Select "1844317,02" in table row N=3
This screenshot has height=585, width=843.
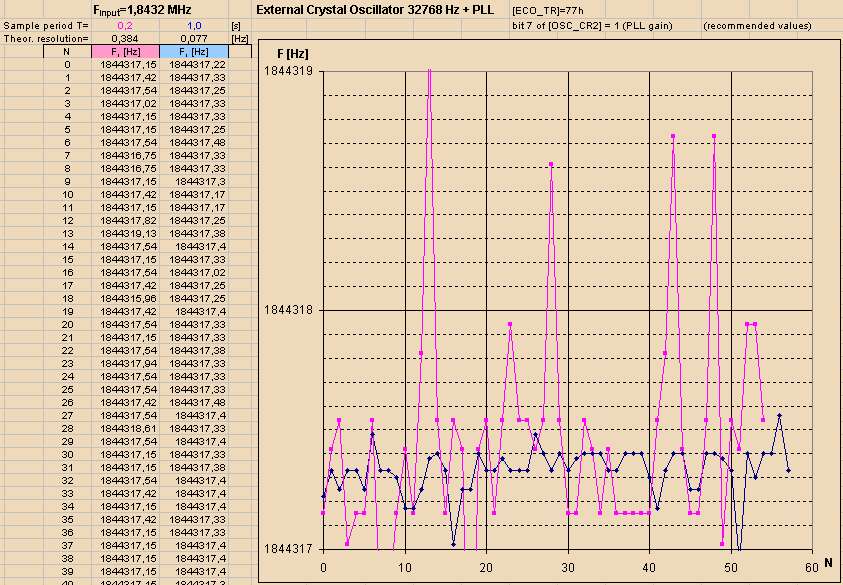(x=125, y=104)
